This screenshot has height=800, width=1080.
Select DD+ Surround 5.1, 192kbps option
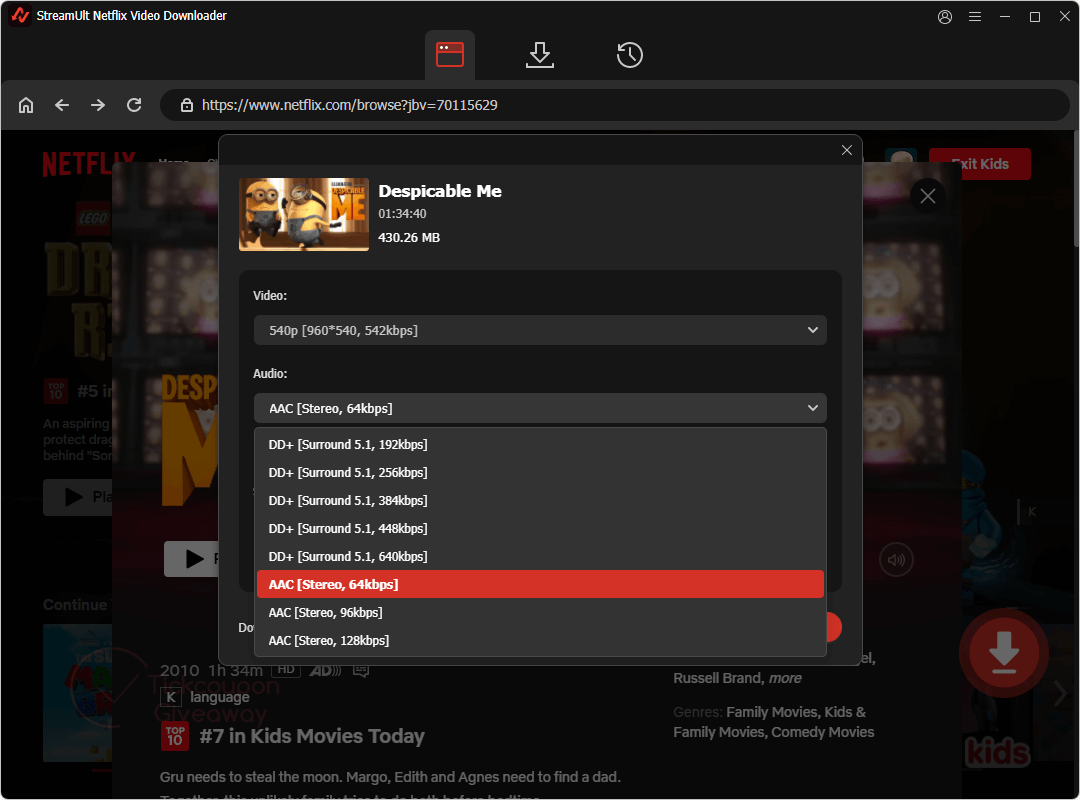click(x=540, y=445)
